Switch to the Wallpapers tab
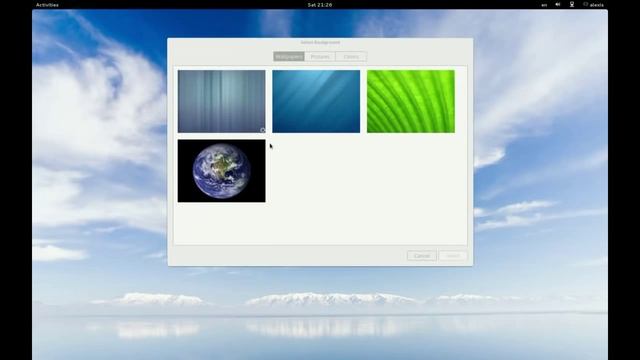Viewport: 640px width, 360px height. point(289,57)
